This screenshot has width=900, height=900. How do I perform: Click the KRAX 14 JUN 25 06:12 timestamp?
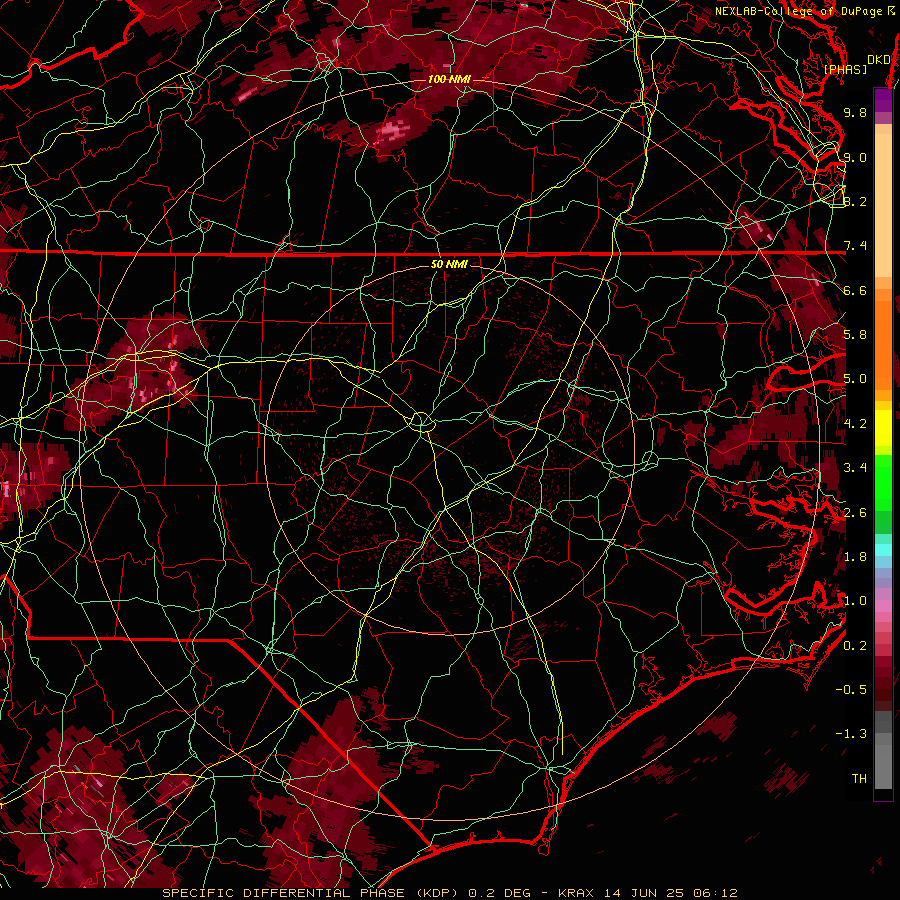(648, 893)
